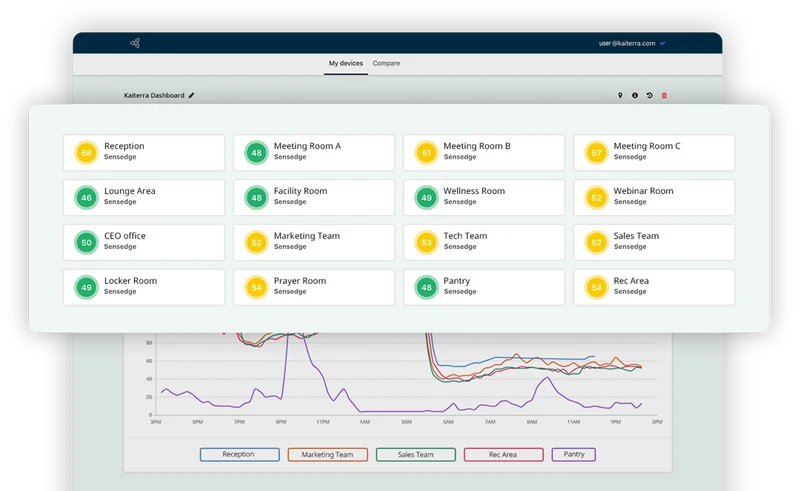Screen dimensions: 800x491
Task: Select the My devices tab
Action: [x=346, y=63]
